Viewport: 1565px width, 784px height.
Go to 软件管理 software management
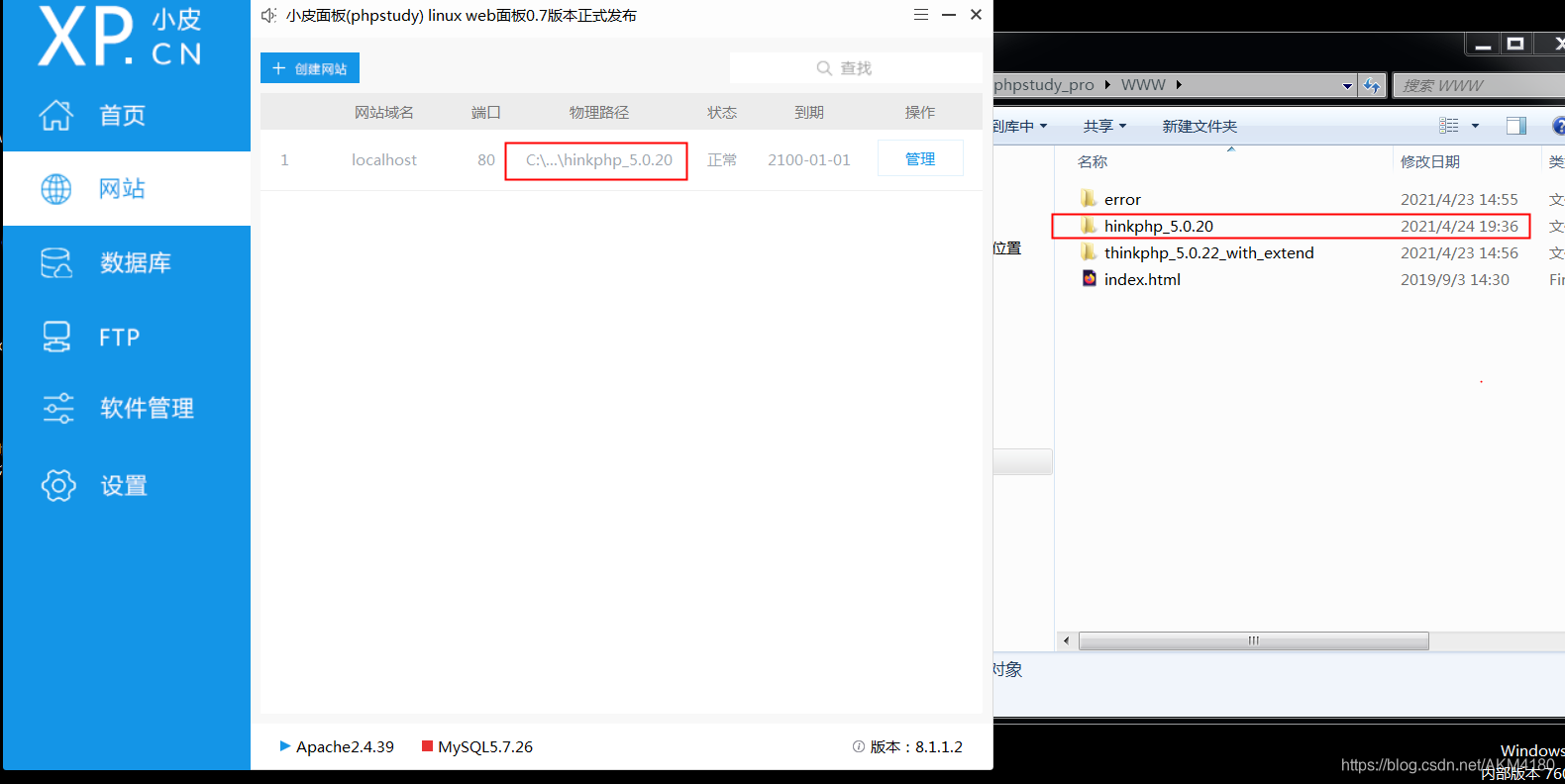pyautogui.click(x=127, y=408)
